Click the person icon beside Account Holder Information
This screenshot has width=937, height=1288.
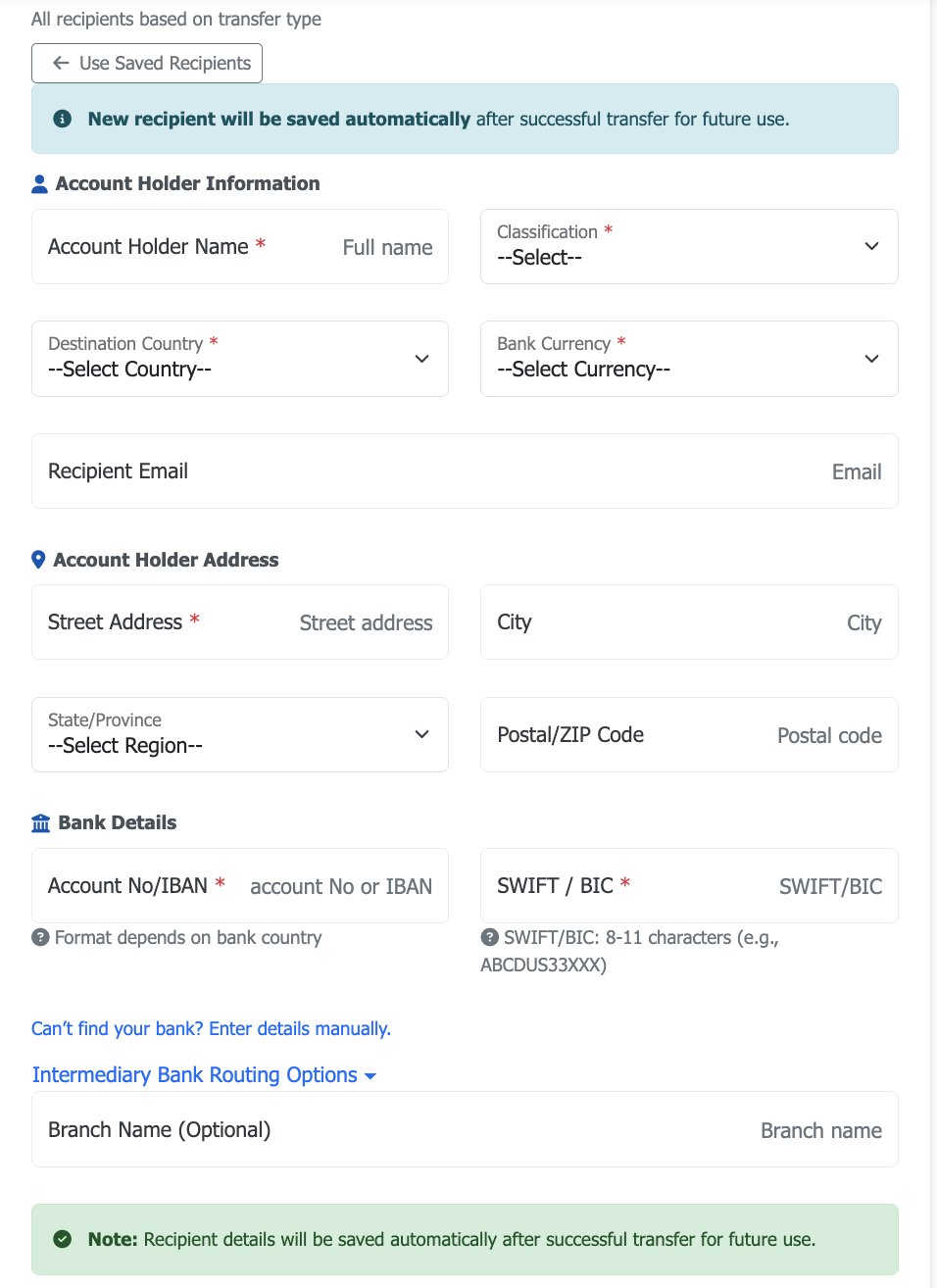tap(40, 184)
